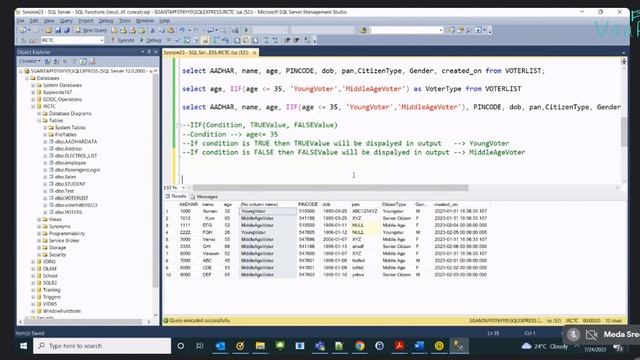Open the File menu
640x360 pixels.
pos(20,20)
